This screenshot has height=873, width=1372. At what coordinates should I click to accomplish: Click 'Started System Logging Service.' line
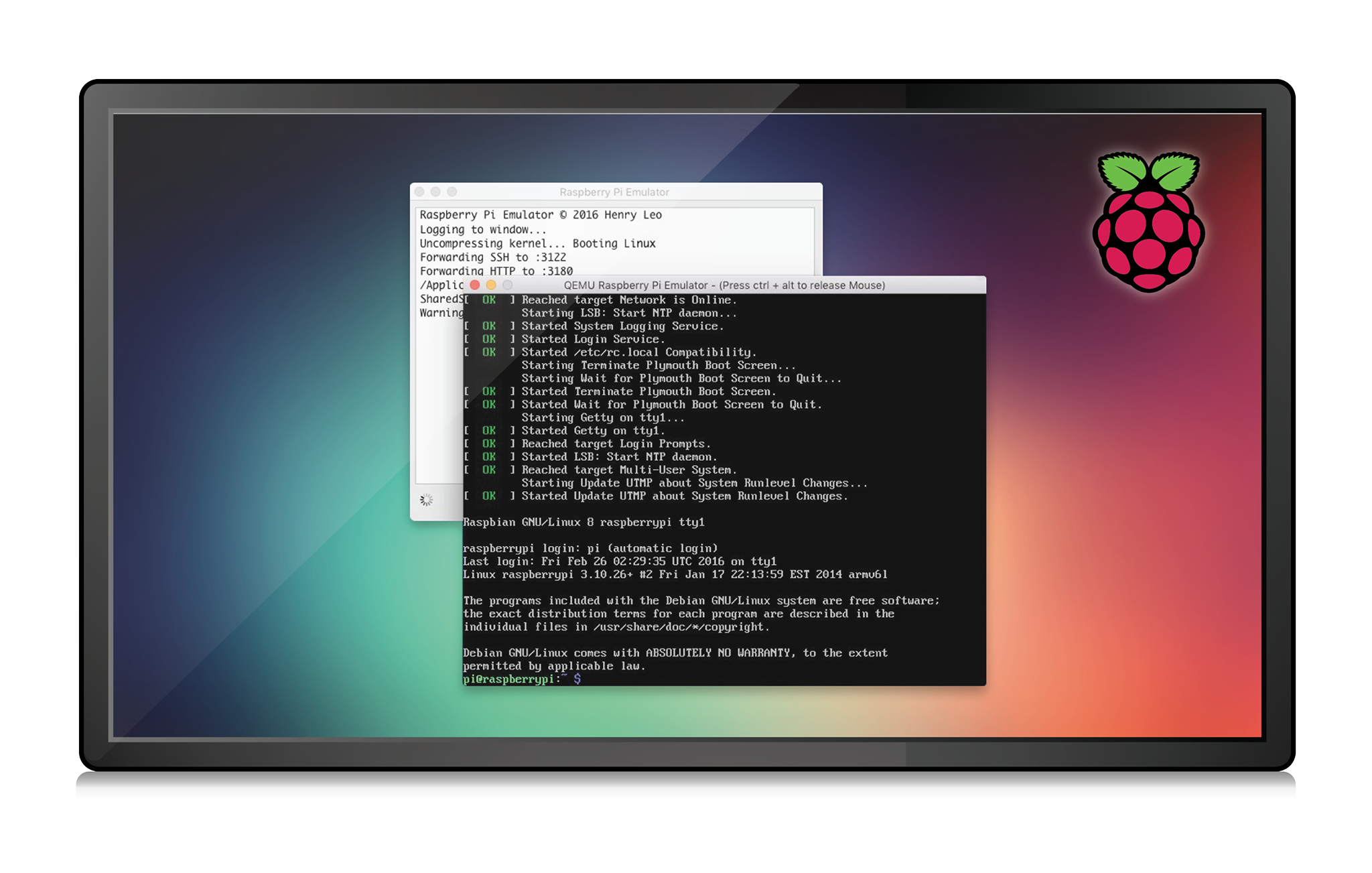tap(622, 326)
